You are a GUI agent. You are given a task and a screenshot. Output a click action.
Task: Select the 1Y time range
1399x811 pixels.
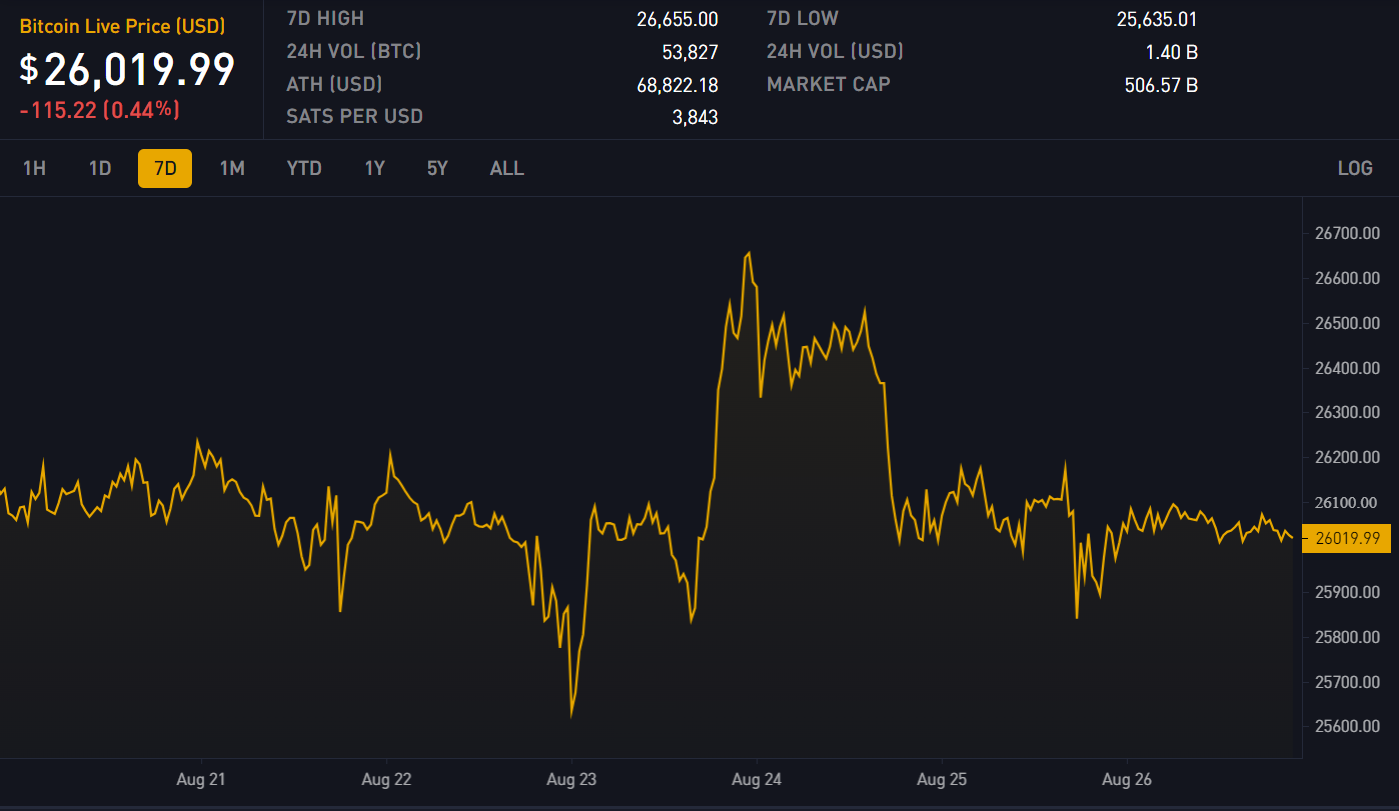tap(374, 168)
